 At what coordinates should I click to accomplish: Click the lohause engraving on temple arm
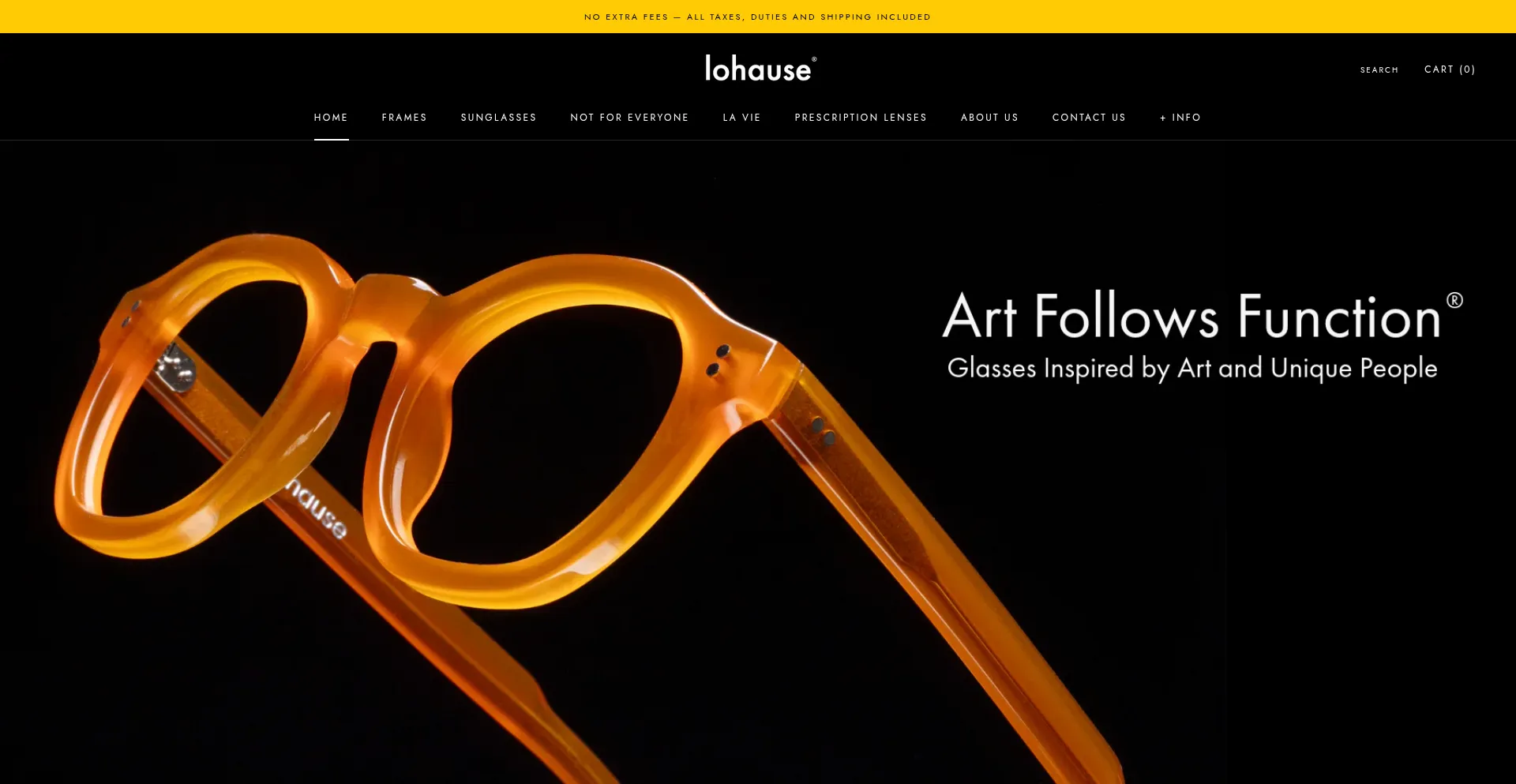(317, 509)
